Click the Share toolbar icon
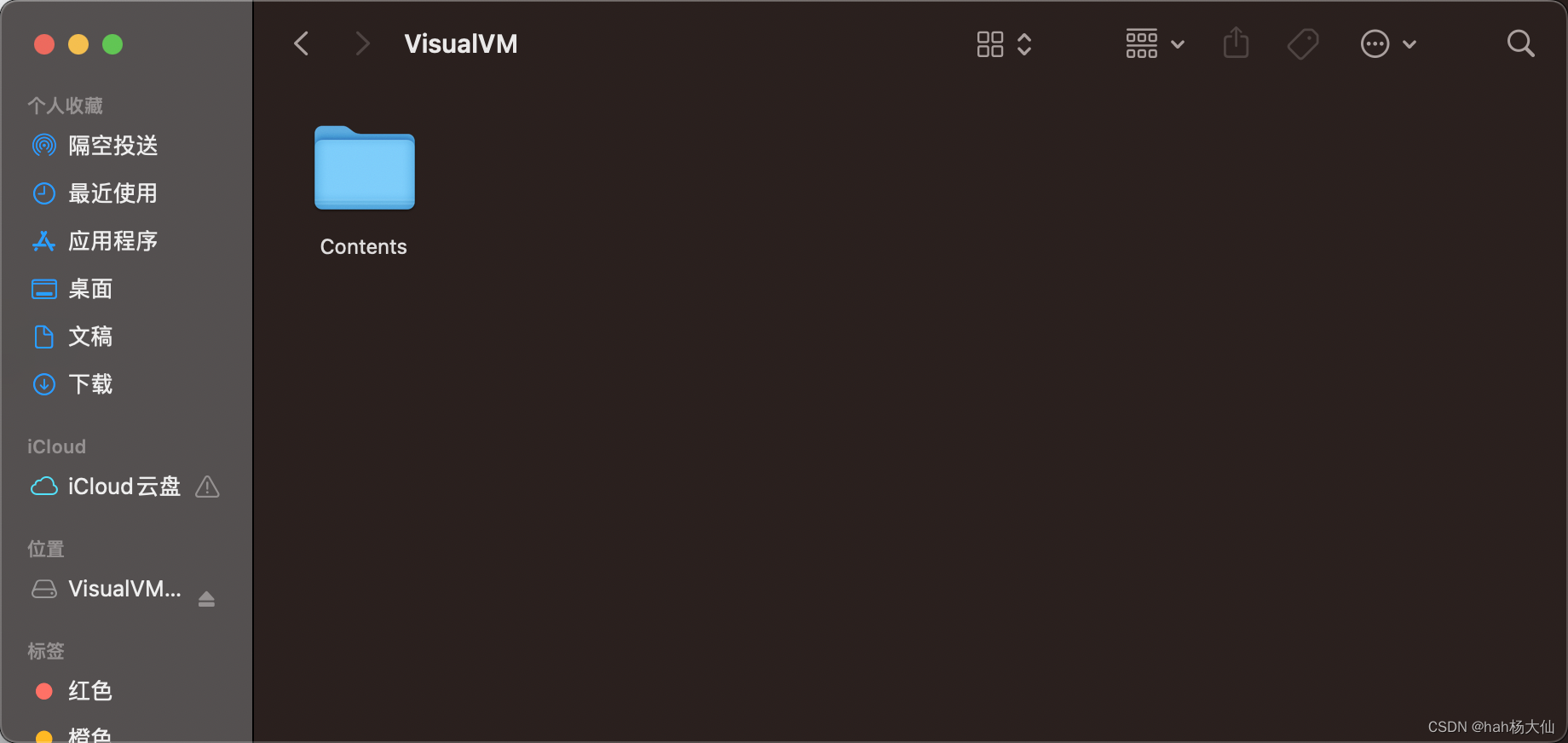This screenshot has height=743, width=1568. [1236, 43]
